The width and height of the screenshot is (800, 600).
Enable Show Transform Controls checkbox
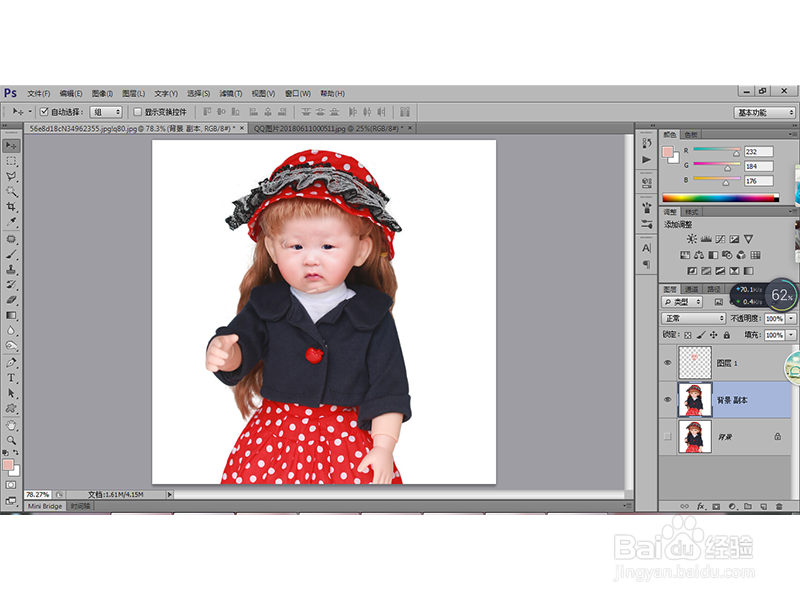(x=137, y=112)
